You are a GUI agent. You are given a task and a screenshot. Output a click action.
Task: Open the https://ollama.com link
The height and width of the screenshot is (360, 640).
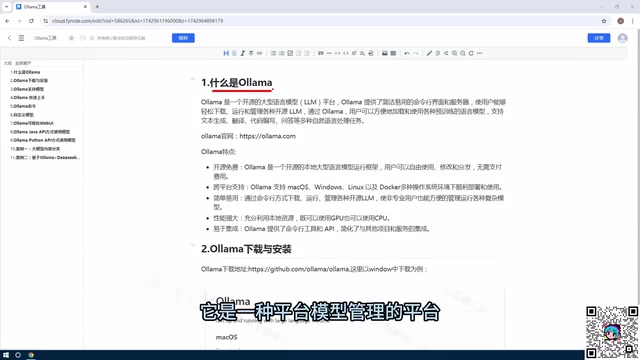point(267,136)
